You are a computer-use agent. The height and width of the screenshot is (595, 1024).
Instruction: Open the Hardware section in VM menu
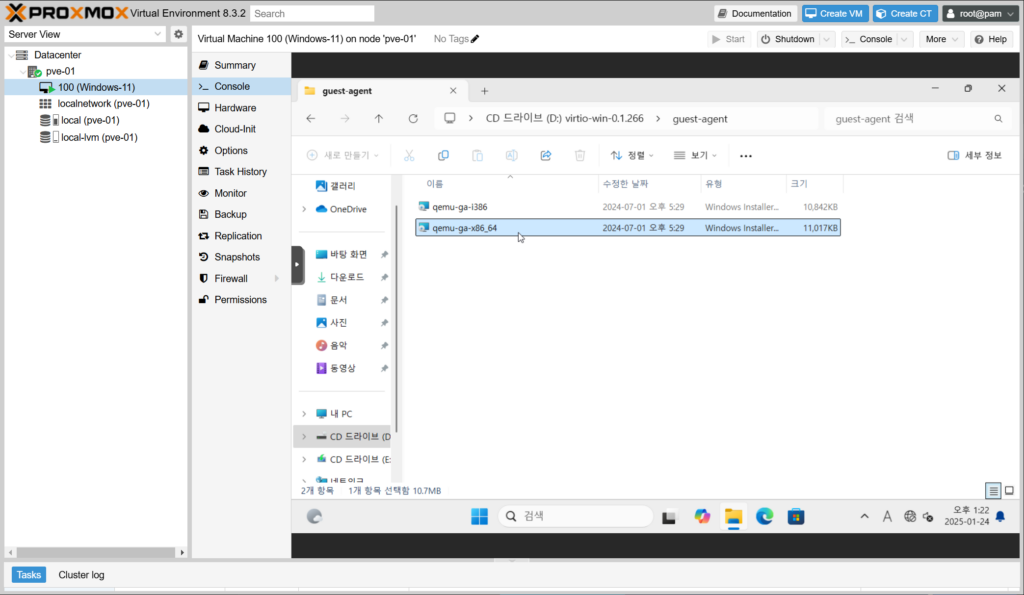coord(234,108)
